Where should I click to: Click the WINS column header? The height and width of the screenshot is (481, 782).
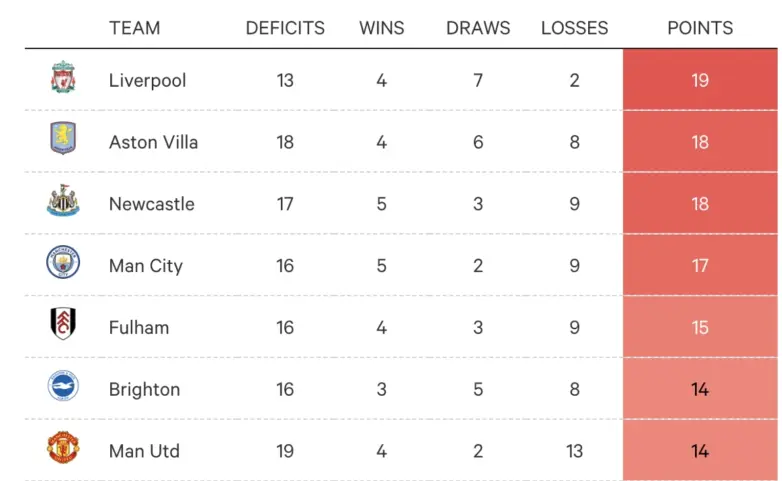coord(381,28)
